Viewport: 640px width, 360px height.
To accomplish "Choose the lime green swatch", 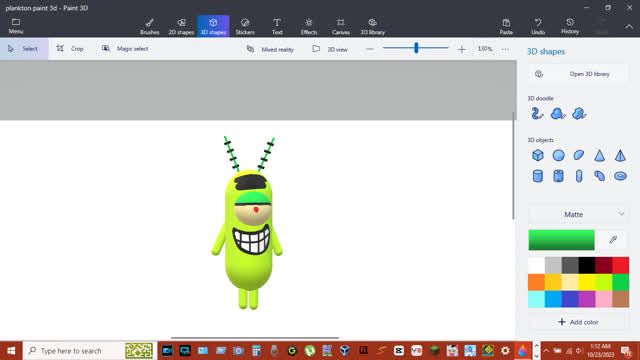I will pyautogui.click(x=604, y=282).
